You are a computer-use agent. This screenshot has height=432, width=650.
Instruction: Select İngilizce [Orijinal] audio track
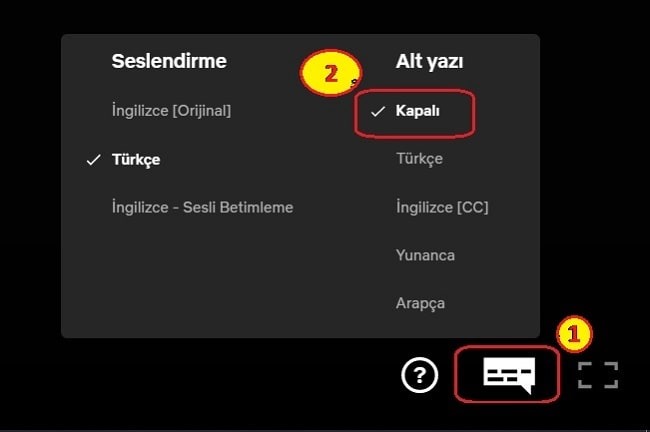coord(171,111)
